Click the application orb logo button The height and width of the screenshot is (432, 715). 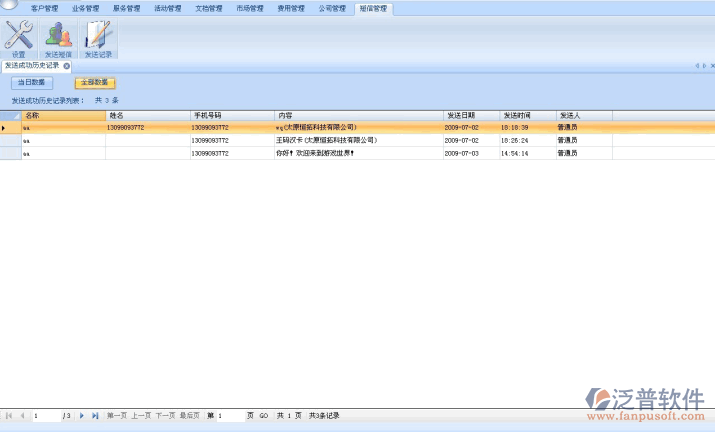(x=9, y=5)
